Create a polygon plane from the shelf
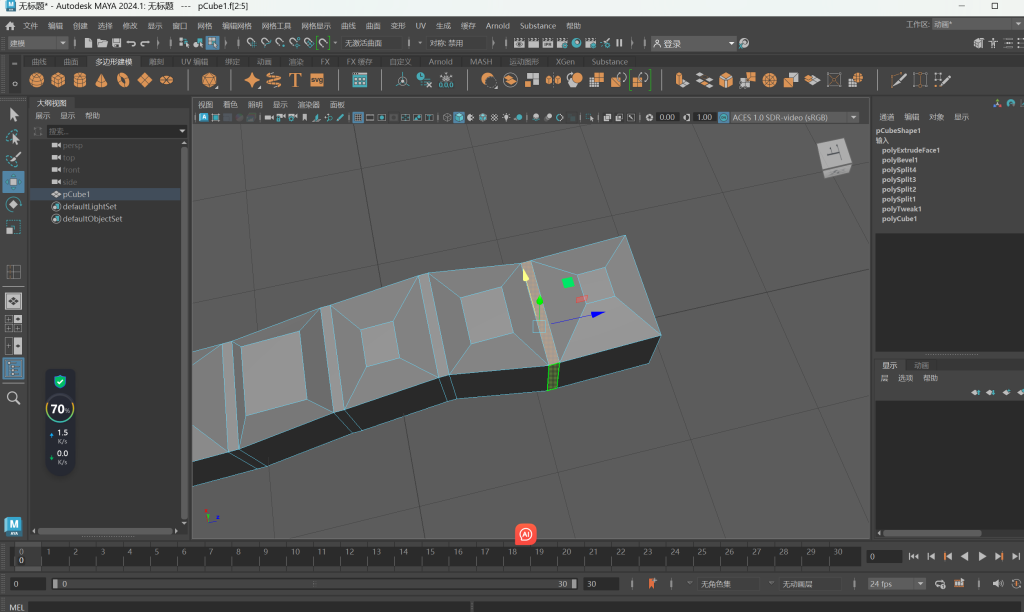 144,80
